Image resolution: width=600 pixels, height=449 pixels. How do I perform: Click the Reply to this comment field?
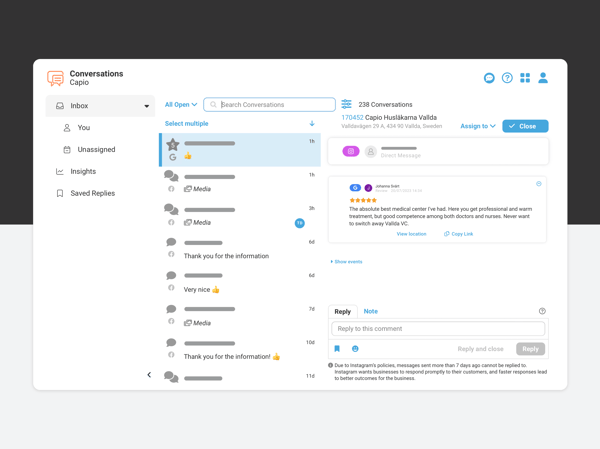pyautogui.click(x=438, y=328)
